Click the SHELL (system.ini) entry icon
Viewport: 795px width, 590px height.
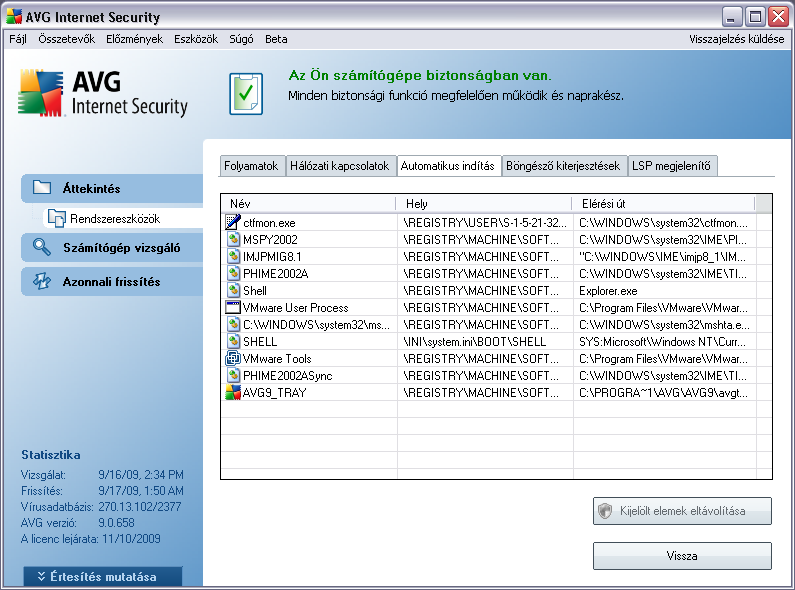tap(233, 341)
